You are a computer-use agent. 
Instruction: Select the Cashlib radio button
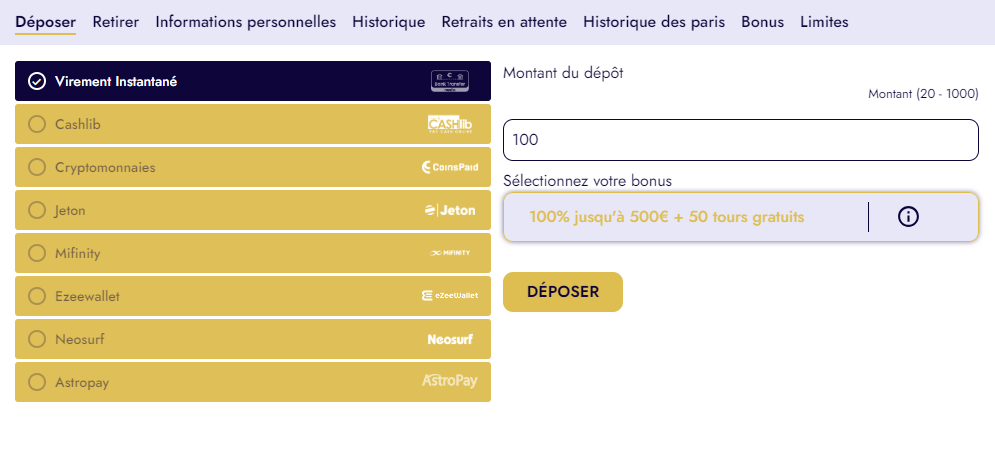pyautogui.click(x=38, y=124)
